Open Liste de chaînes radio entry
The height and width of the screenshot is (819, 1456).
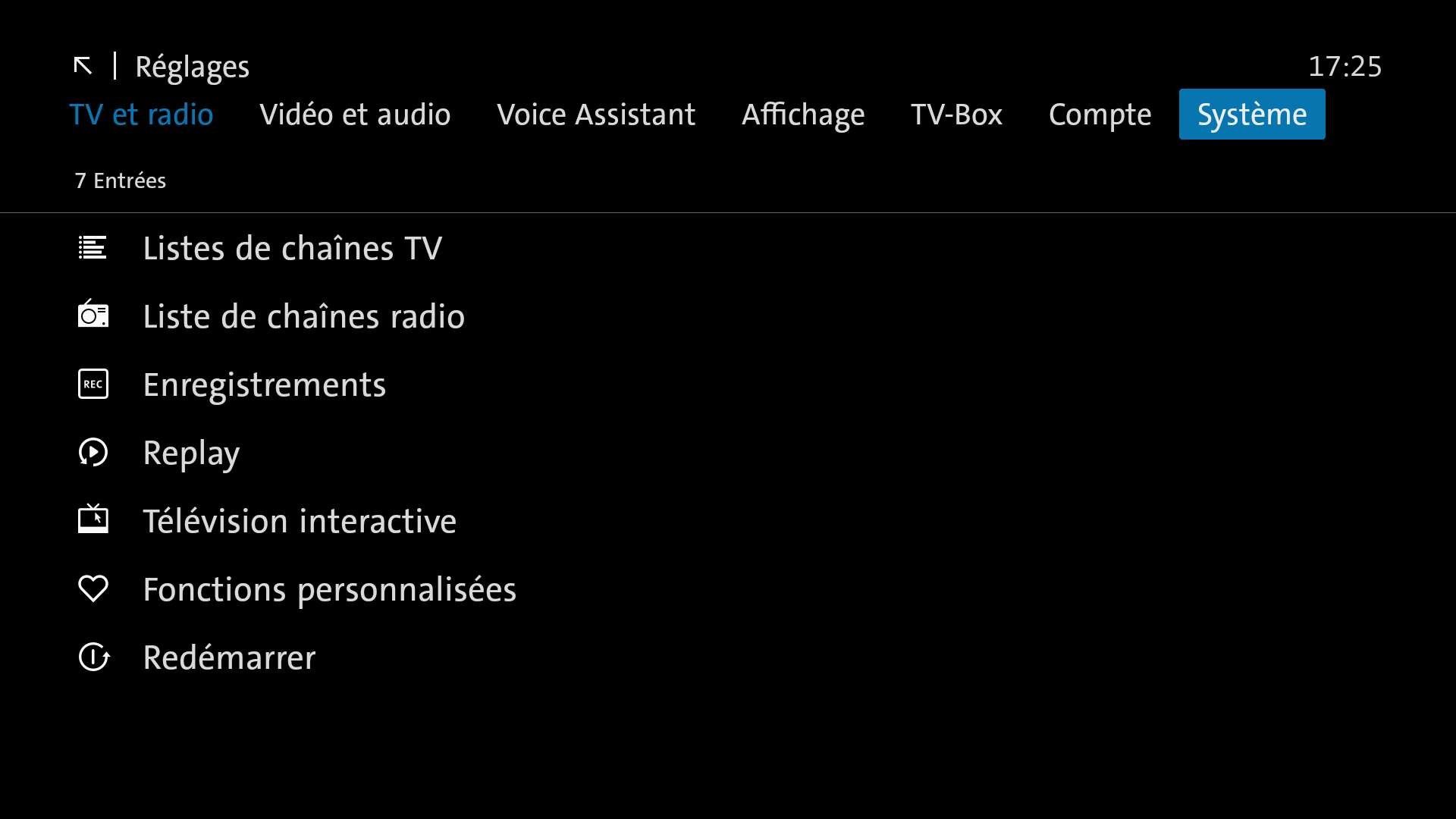303,317
